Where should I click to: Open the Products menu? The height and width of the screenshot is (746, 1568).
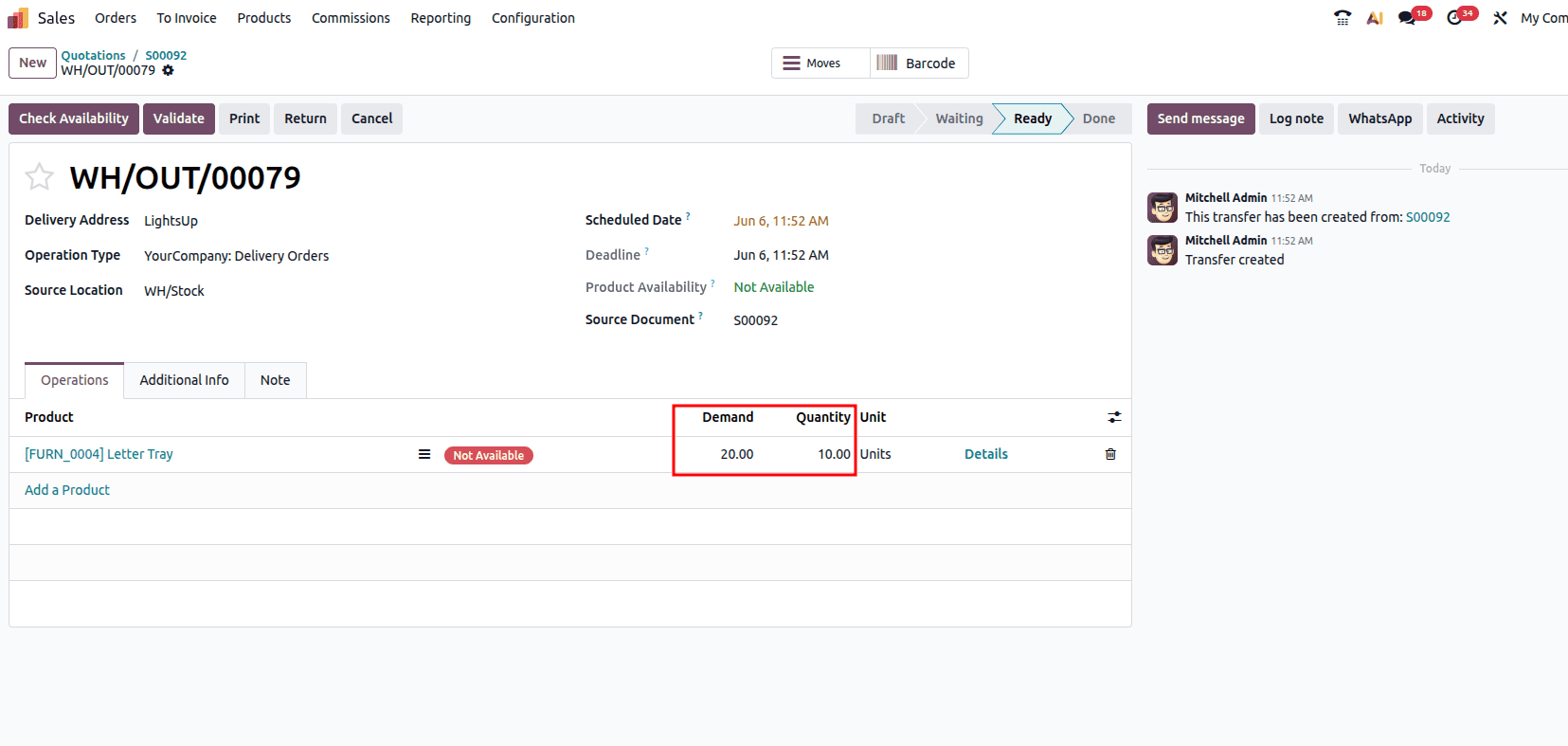[264, 18]
